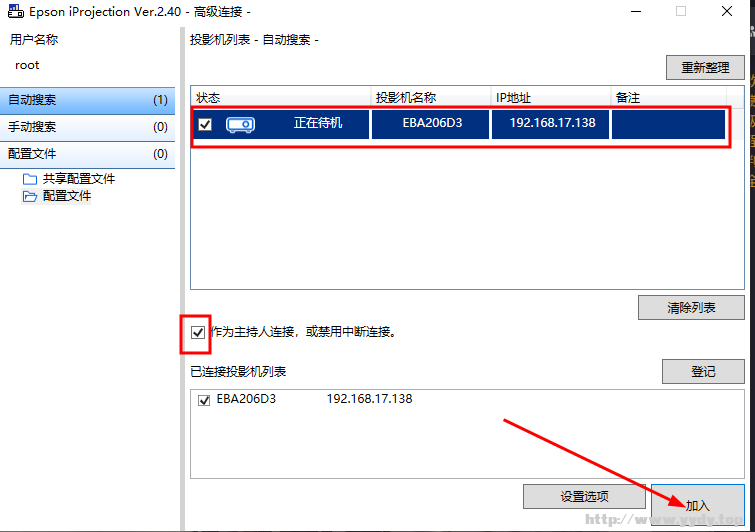The width and height of the screenshot is (755, 532).
Task: Click the projector icon in EBA206D3 row
Action: tap(240, 125)
